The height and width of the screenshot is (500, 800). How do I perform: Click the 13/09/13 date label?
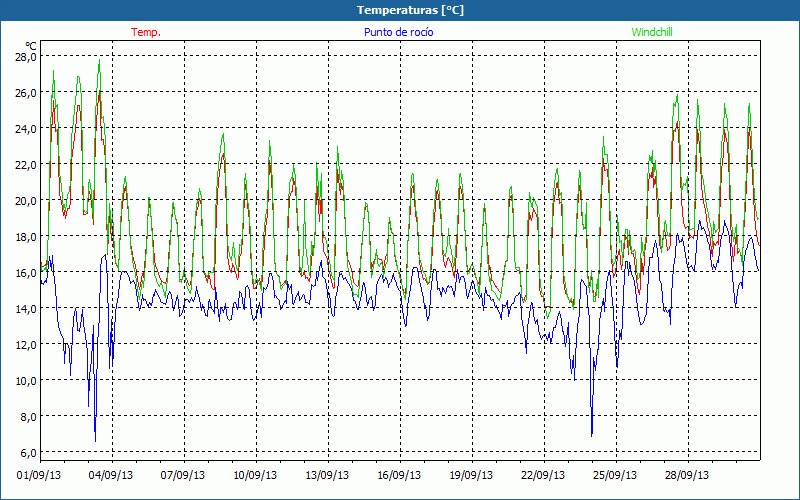pyautogui.click(x=328, y=476)
